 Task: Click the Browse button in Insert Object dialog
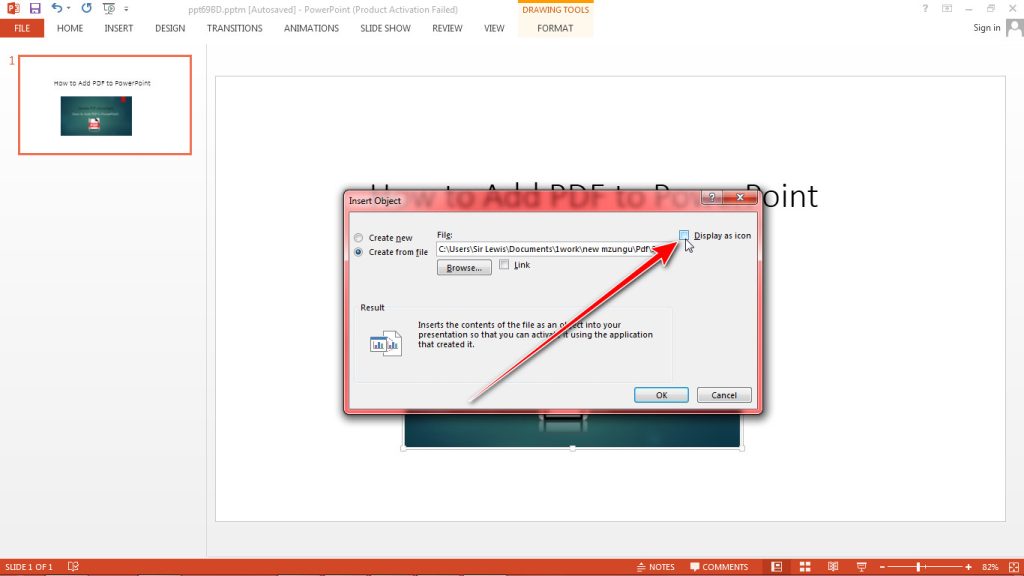(x=463, y=267)
